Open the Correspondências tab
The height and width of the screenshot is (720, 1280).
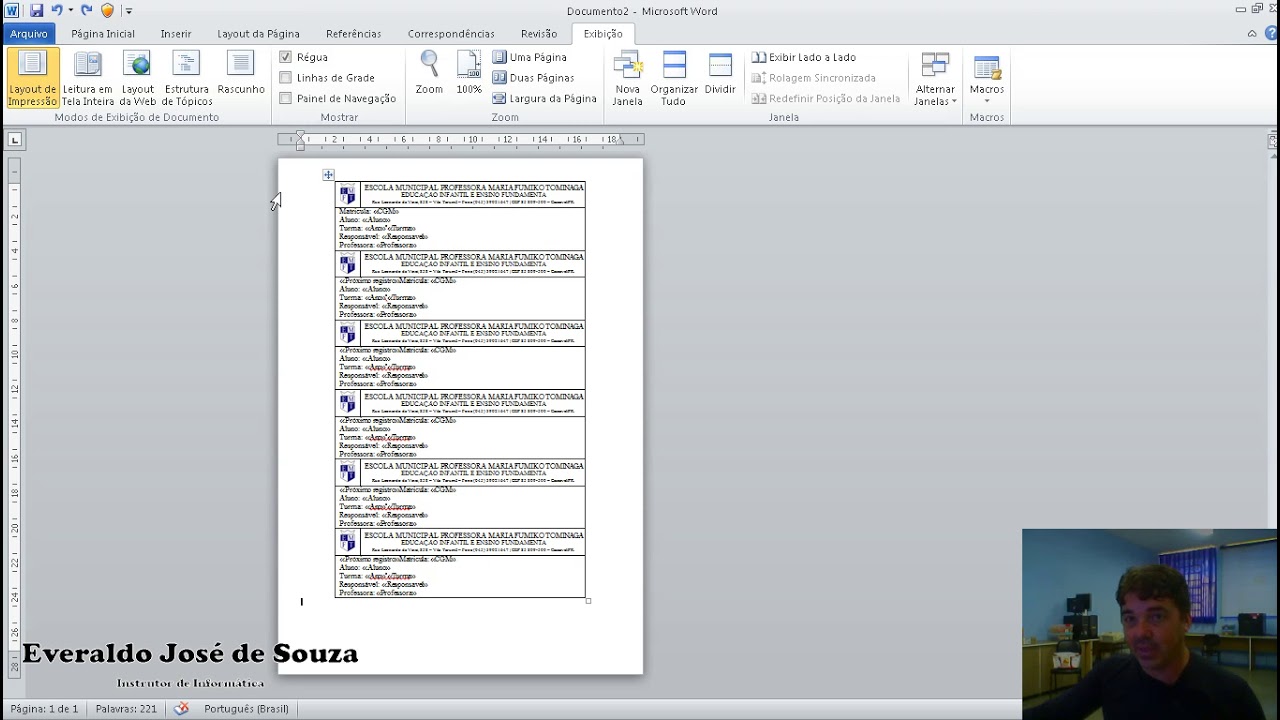tap(451, 34)
